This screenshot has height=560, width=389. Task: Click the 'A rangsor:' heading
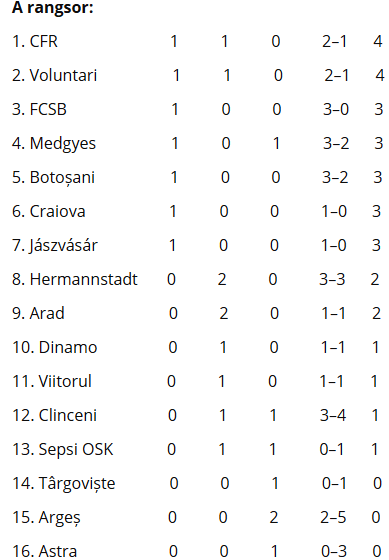pyautogui.click(x=53, y=8)
